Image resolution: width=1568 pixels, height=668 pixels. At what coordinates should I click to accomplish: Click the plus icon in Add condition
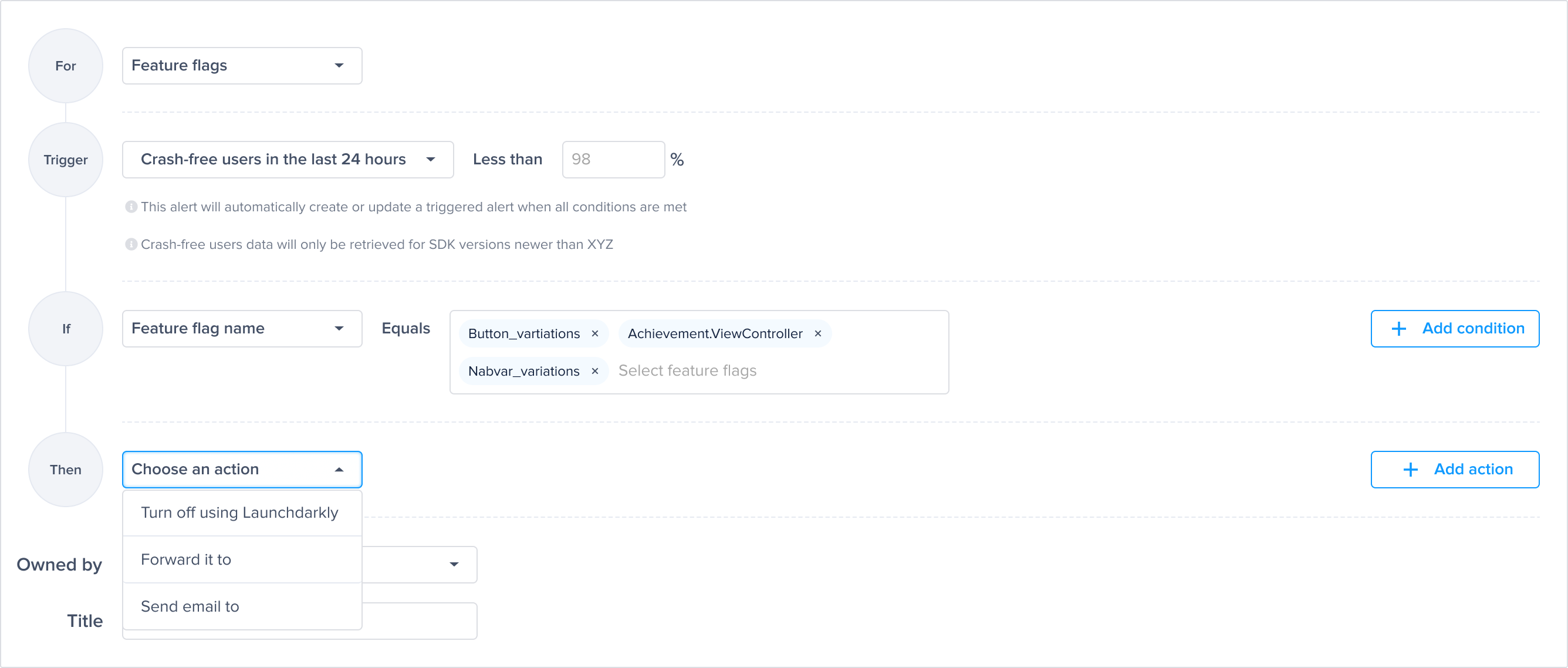pos(1398,329)
